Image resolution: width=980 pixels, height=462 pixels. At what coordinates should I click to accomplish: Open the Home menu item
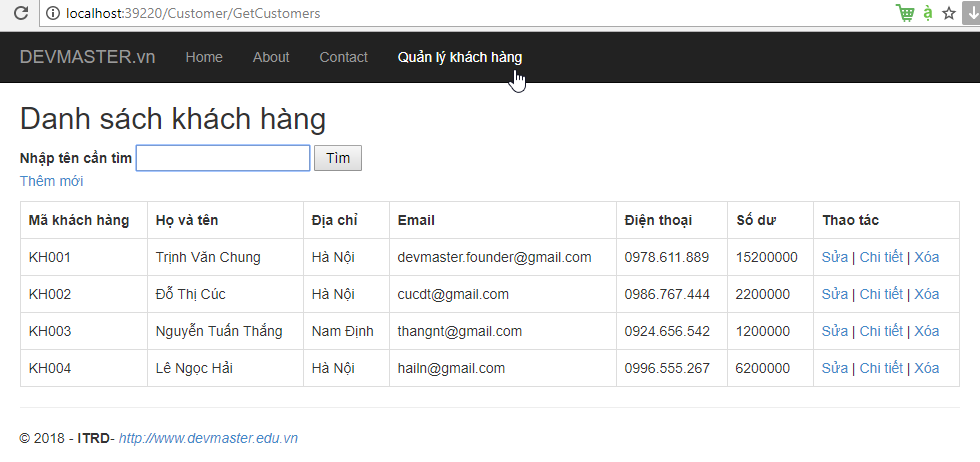(204, 57)
